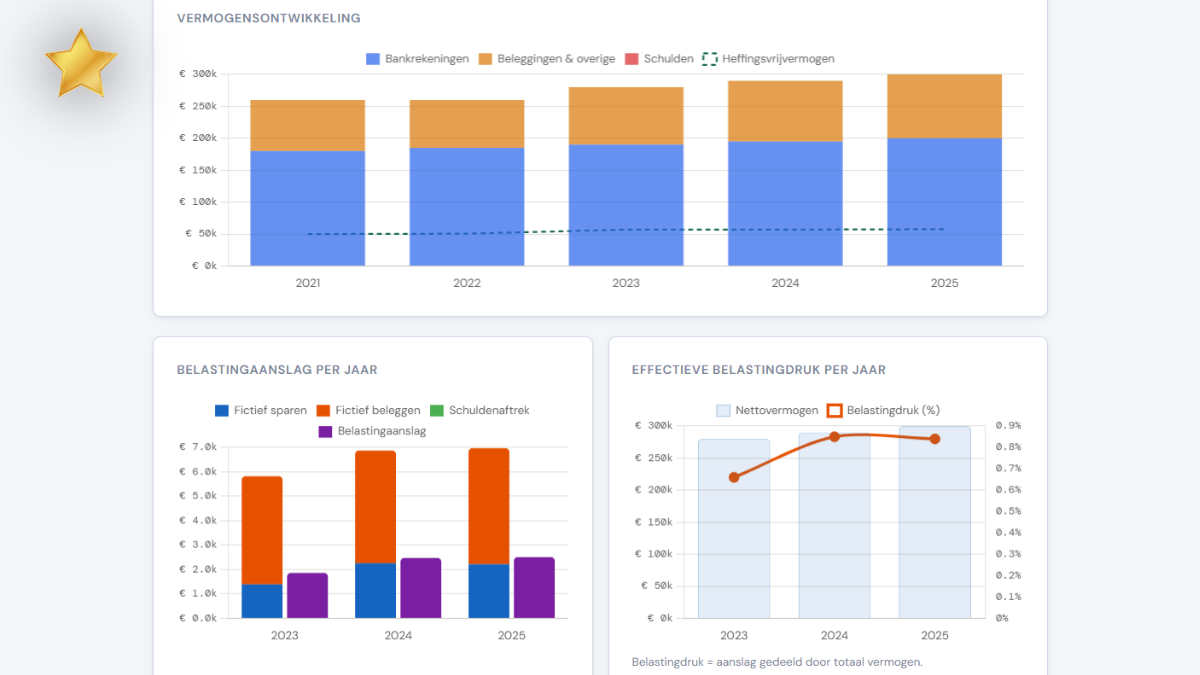Click the 2024 Belastingdruk line point
Image resolution: width=1200 pixels, height=675 pixels.
834,436
